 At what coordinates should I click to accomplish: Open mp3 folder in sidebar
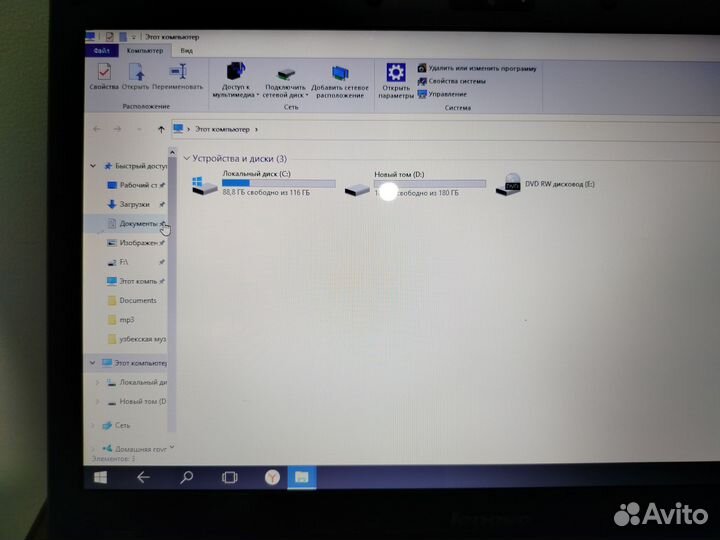(121, 320)
